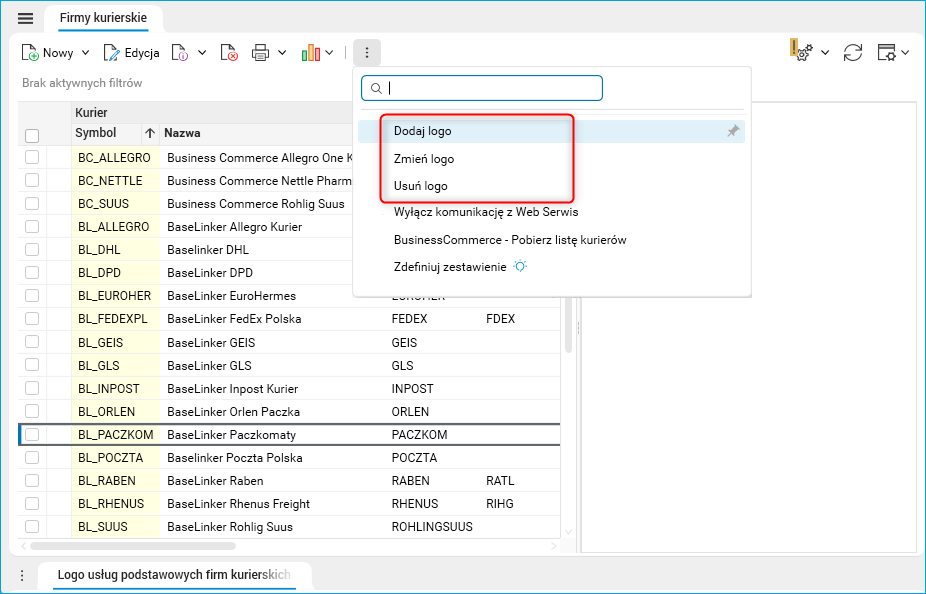Expand the chart reports dropdown arrow
The width and height of the screenshot is (926, 594).
329,53
